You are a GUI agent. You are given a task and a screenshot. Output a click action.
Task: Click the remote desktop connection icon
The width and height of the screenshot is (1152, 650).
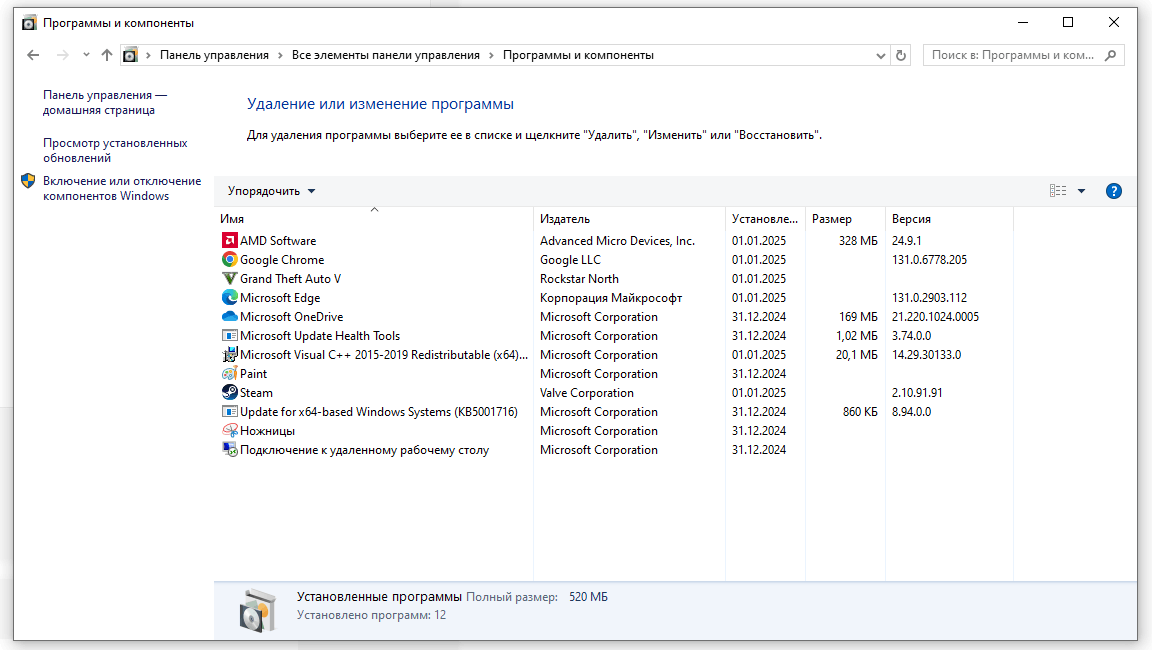tap(229, 450)
